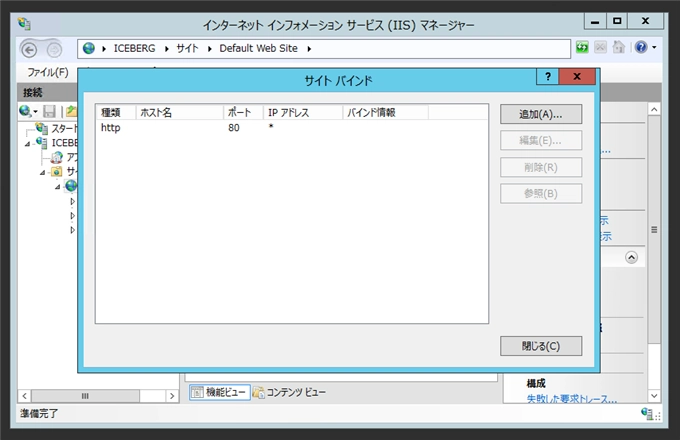Sort by ポート column header
This screenshot has width=680, height=440.
coord(243,113)
